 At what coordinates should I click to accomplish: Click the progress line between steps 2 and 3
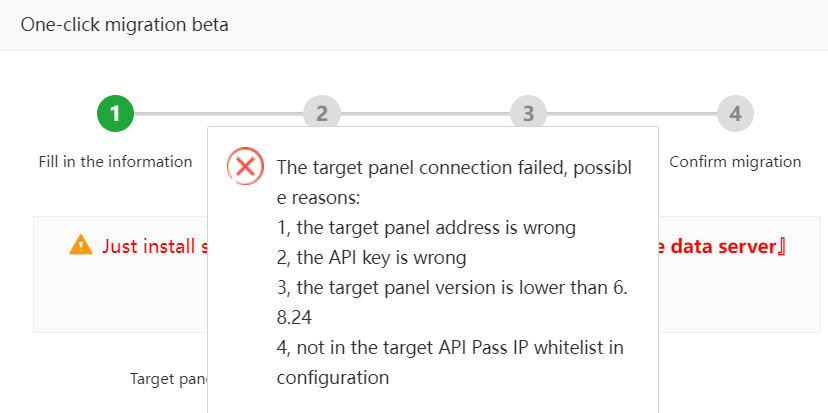(425, 114)
